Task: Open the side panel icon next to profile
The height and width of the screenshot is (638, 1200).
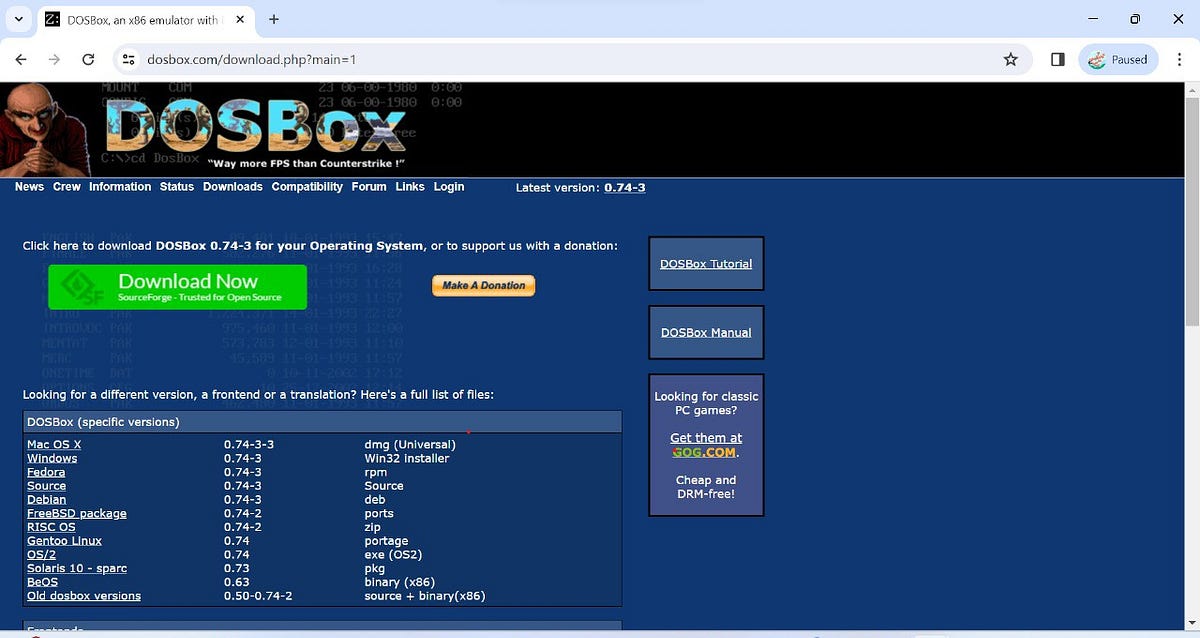Action: point(1056,59)
